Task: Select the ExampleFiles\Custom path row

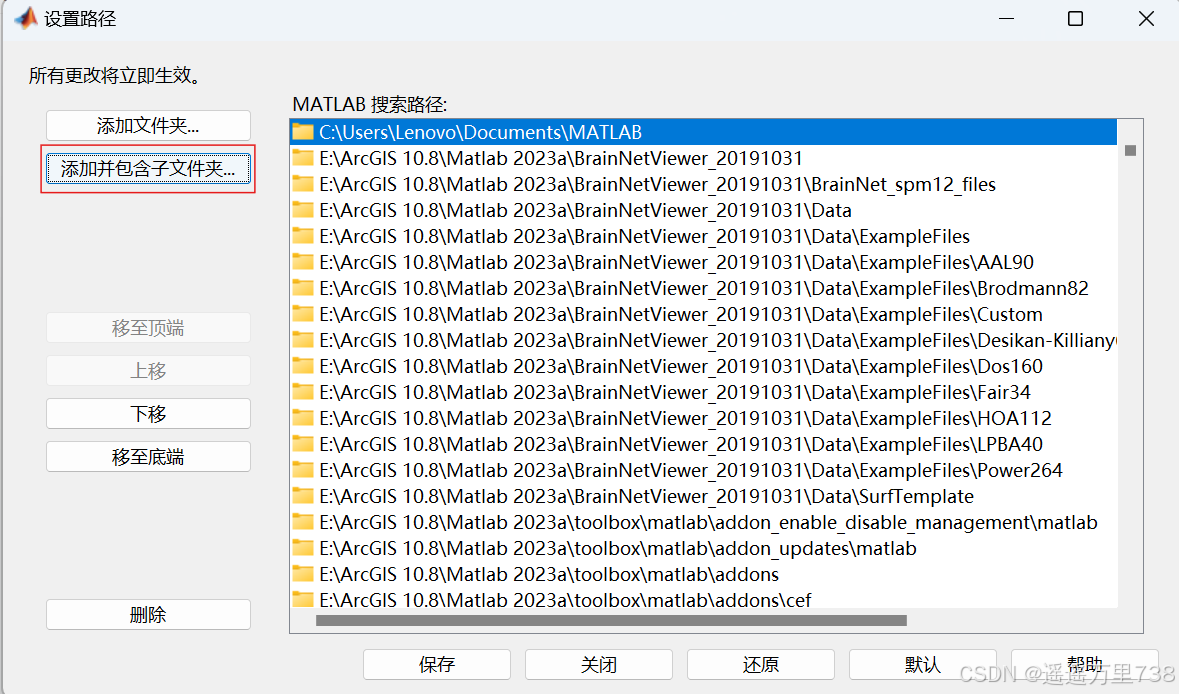Action: [703, 314]
